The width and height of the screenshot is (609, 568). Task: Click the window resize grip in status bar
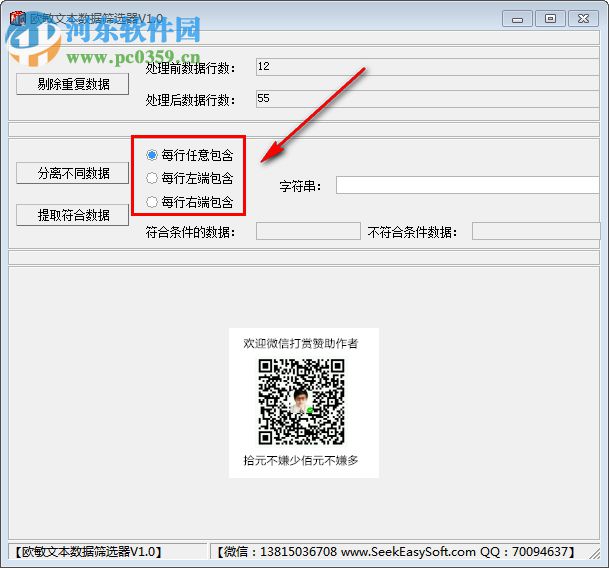coord(595,553)
